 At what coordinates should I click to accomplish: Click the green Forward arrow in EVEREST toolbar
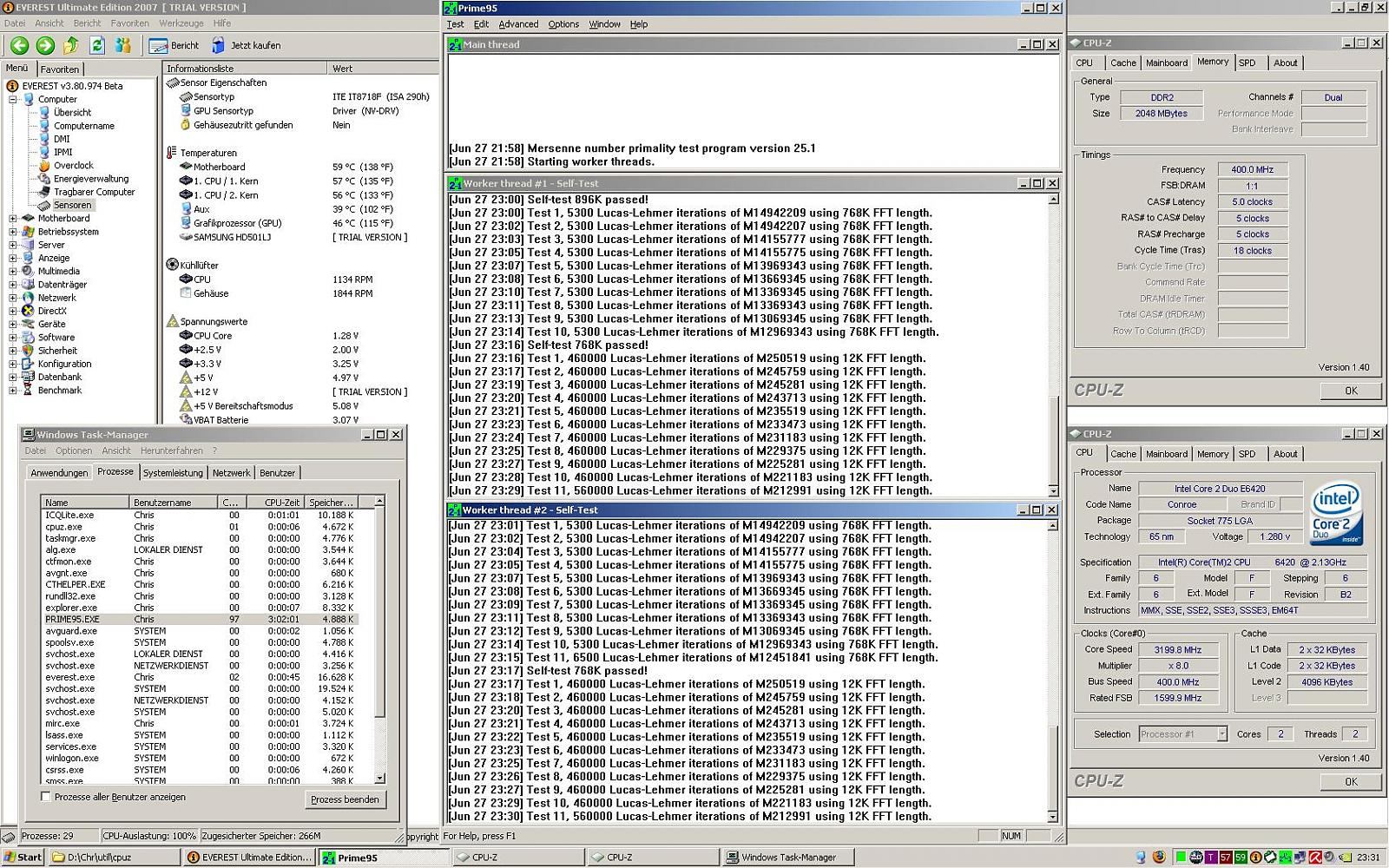pos(45,46)
